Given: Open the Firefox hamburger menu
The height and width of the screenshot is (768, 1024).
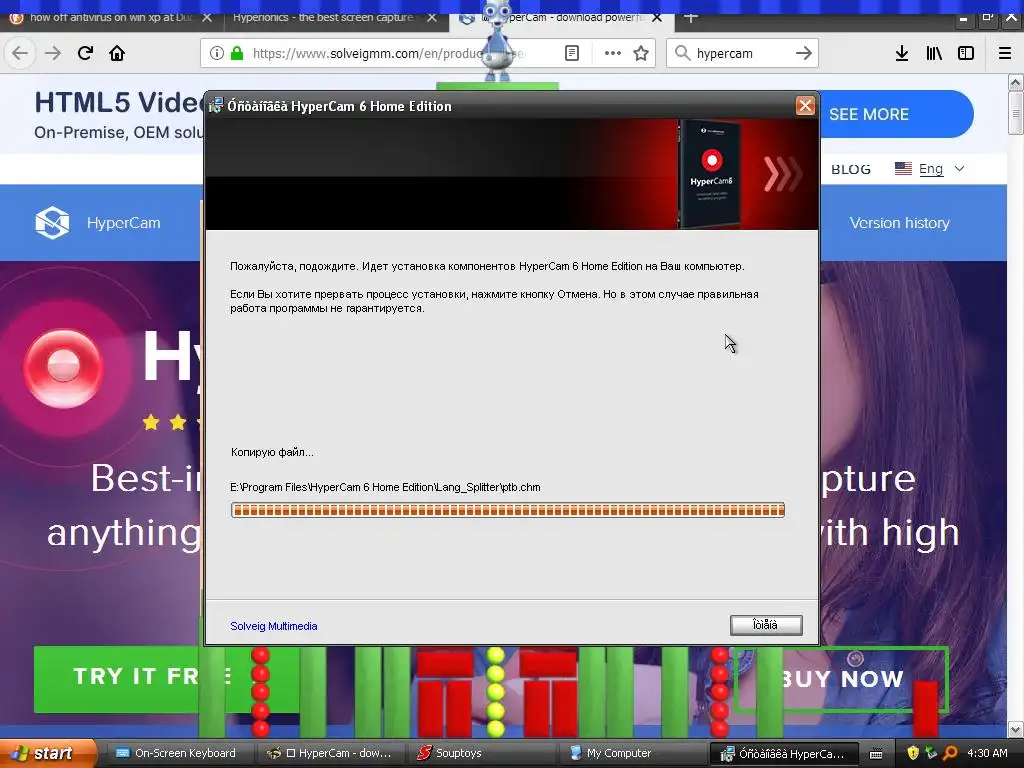Looking at the screenshot, I should tap(1005, 53).
